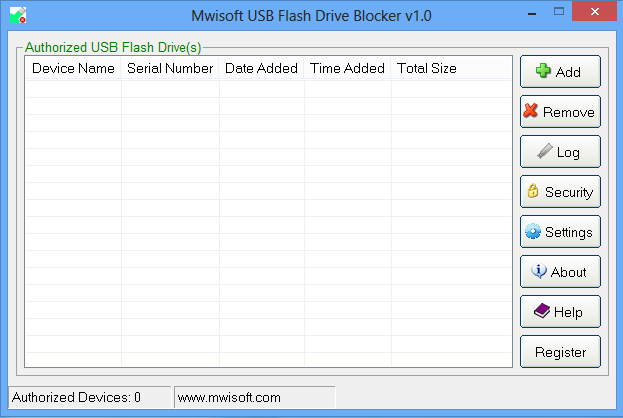The width and height of the screenshot is (623, 418).
Task: Click the gear Settings icon
Action: pyautogui.click(x=533, y=231)
